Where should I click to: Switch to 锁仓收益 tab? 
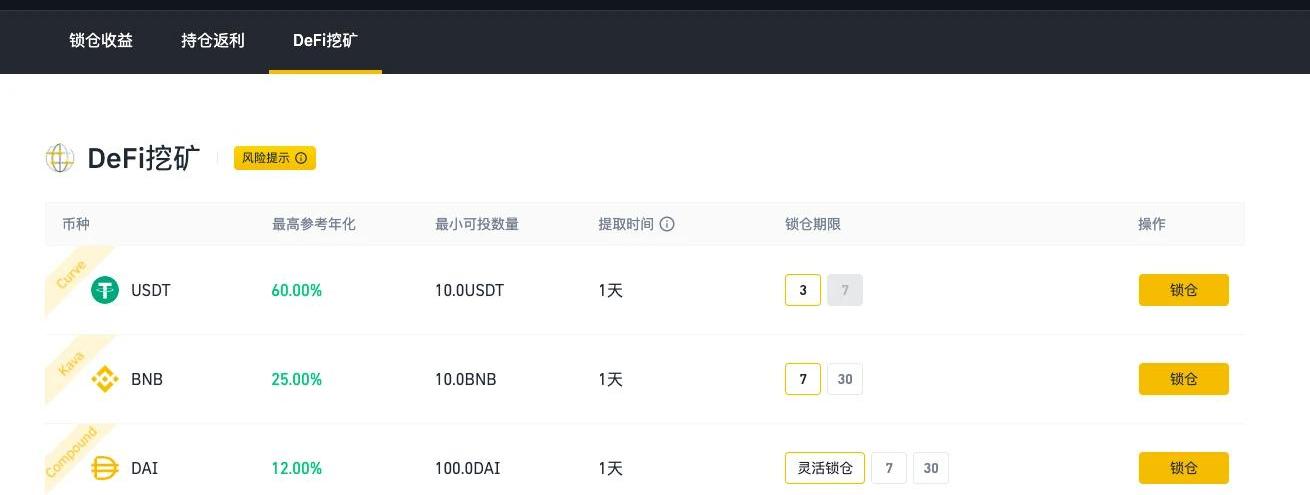(101, 41)
